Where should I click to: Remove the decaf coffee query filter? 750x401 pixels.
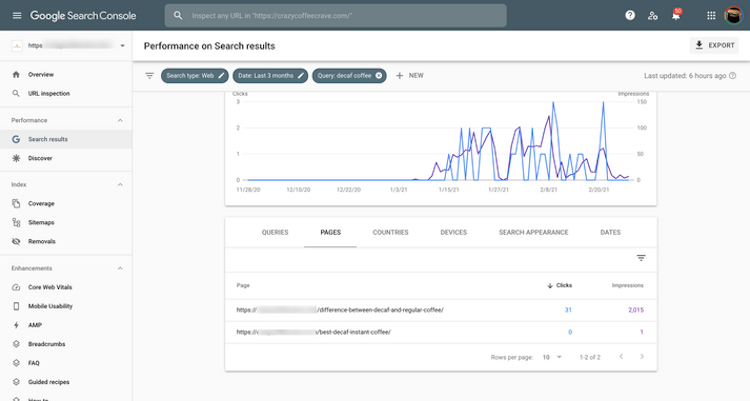[379, 75]
